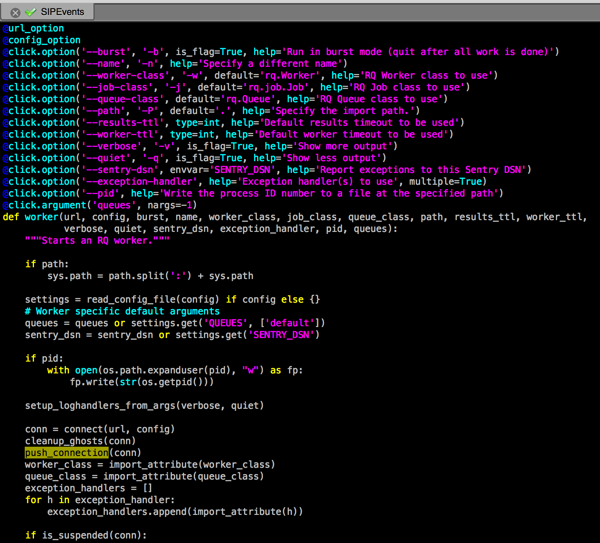The height and width of the screenshot is (543, 600).
Task: Click the '--verbose' option string
Action: pos(112,146)
